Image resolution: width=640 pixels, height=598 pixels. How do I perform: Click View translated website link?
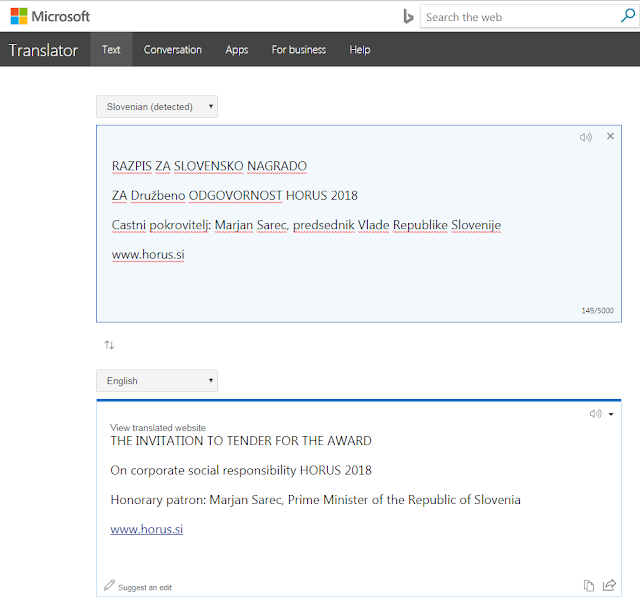click(158, 427)
